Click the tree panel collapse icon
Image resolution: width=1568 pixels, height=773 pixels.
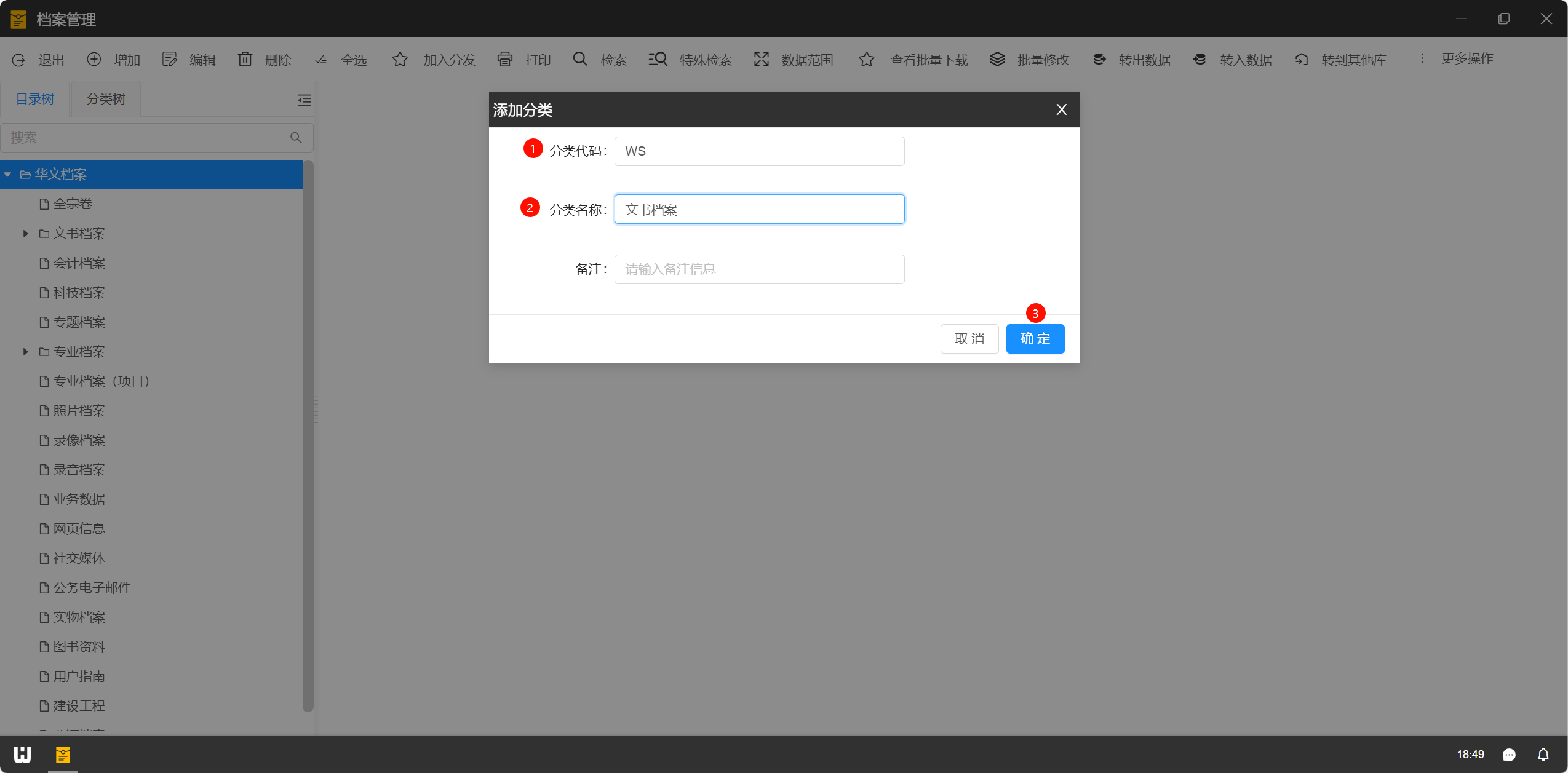click(304, 100)
